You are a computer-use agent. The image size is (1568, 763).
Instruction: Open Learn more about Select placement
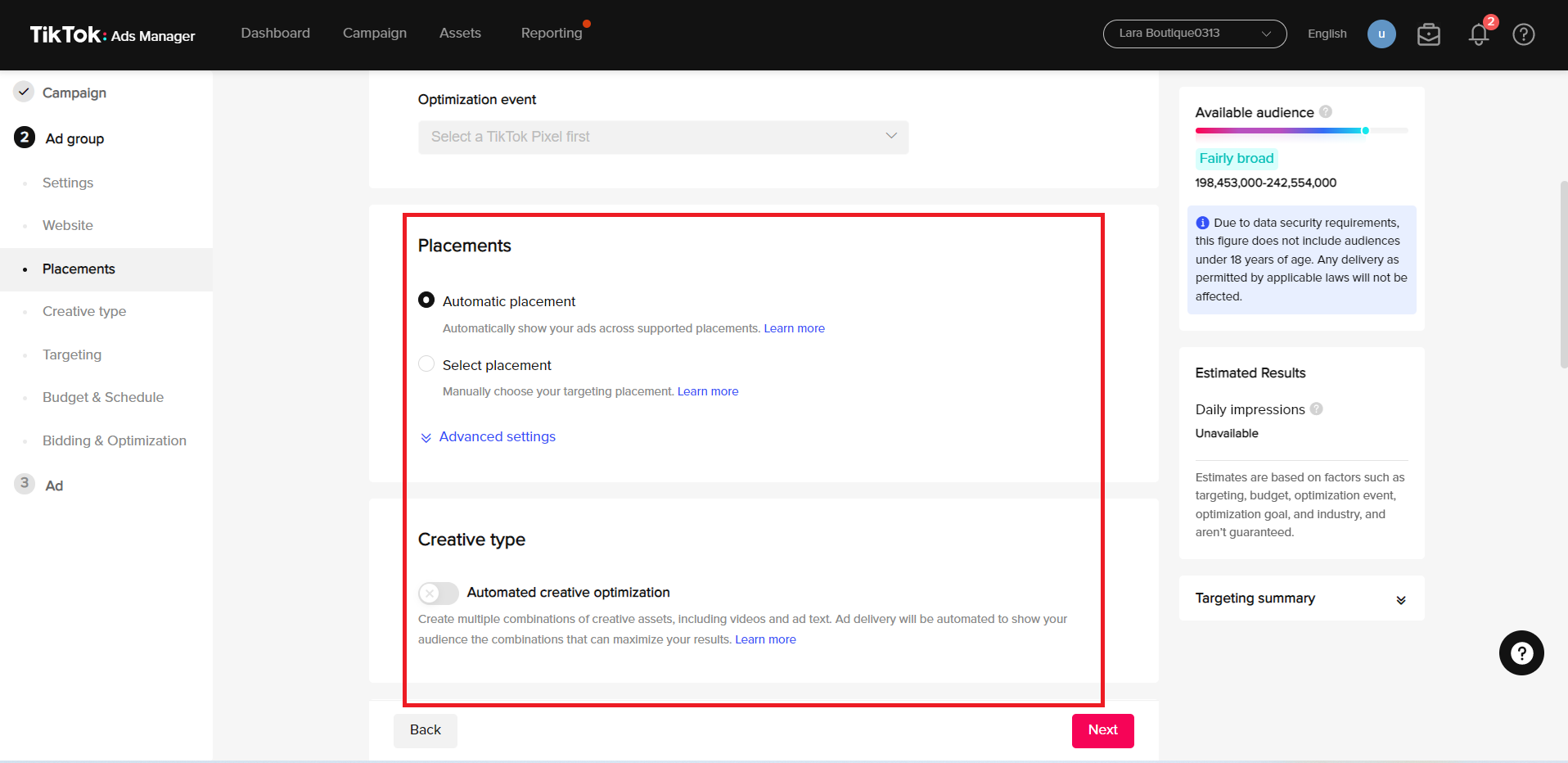pyautogui.click(x=707, y=391)
